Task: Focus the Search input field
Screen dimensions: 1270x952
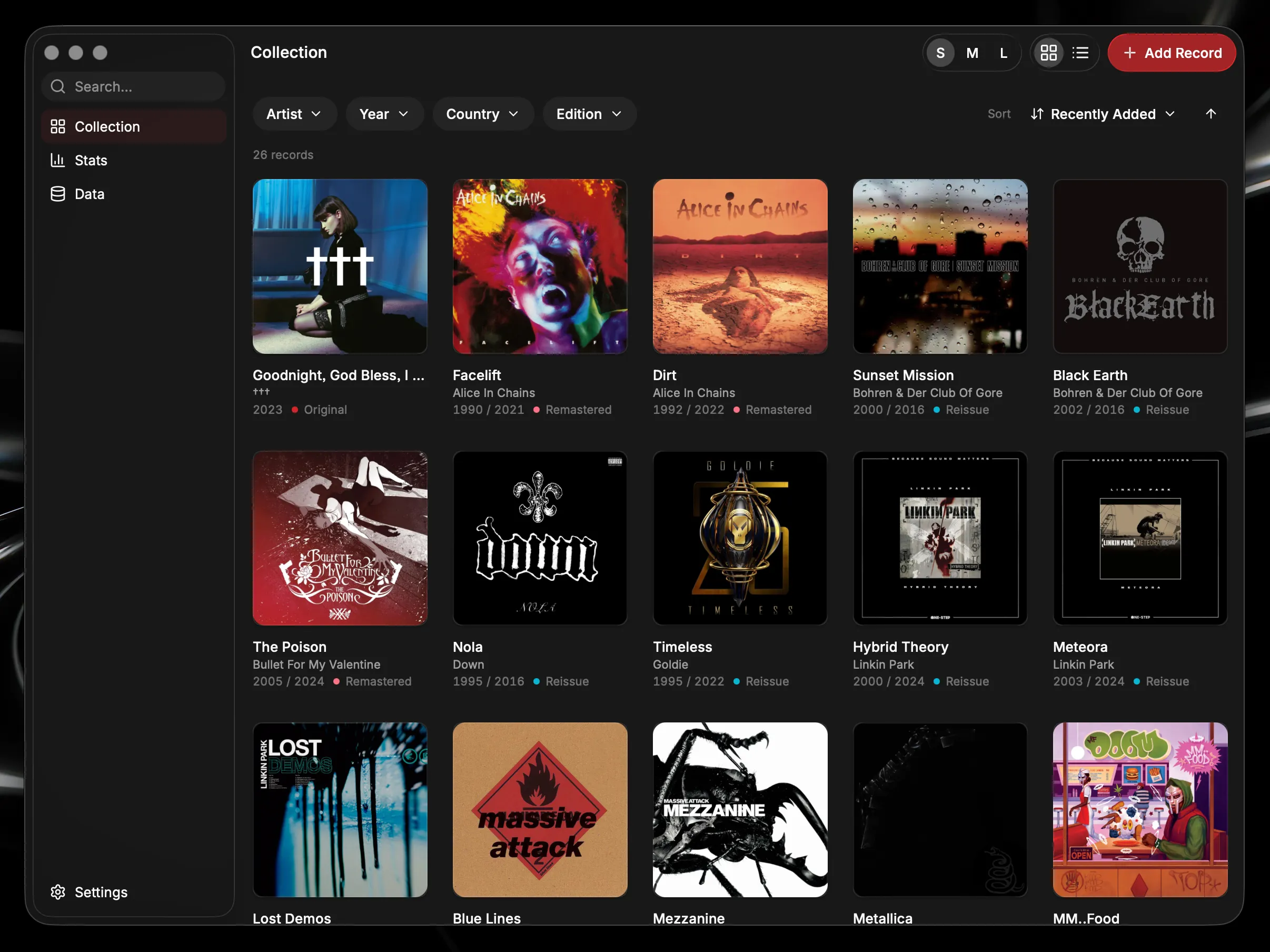Action: (133, 87)
